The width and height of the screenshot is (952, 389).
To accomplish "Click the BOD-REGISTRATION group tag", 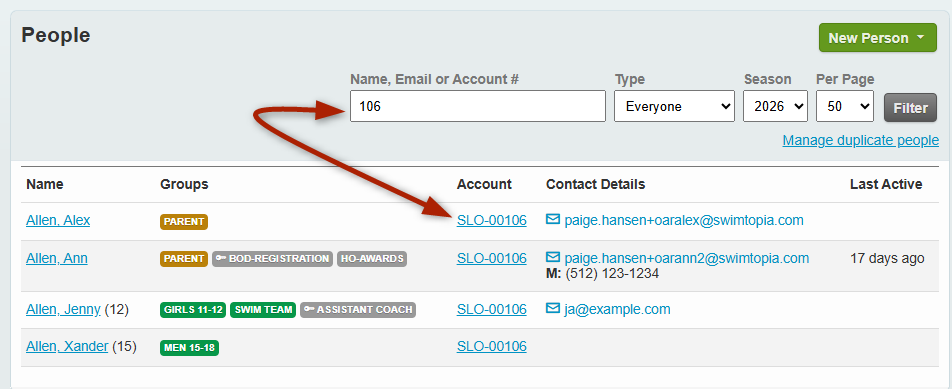I will click(273, 259).
